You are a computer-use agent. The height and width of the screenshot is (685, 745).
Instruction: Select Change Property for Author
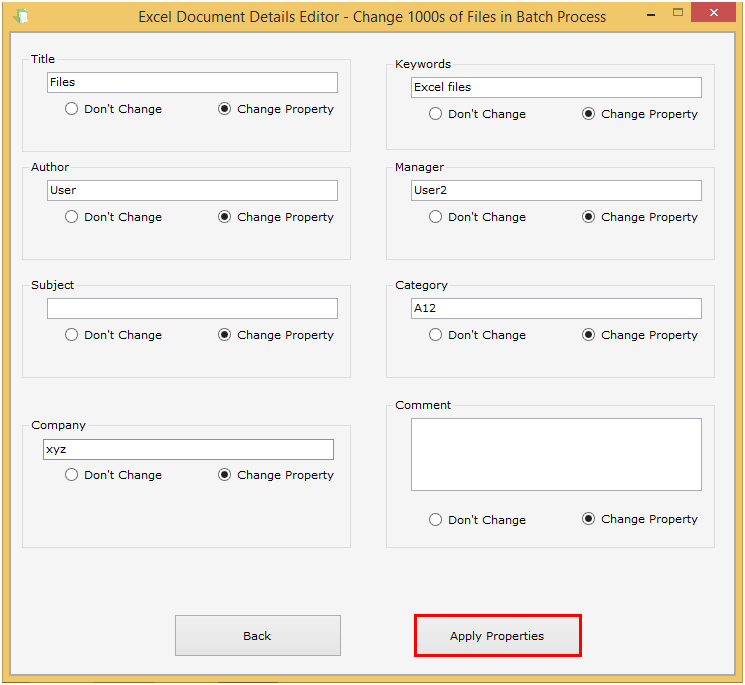coord(276,217)
